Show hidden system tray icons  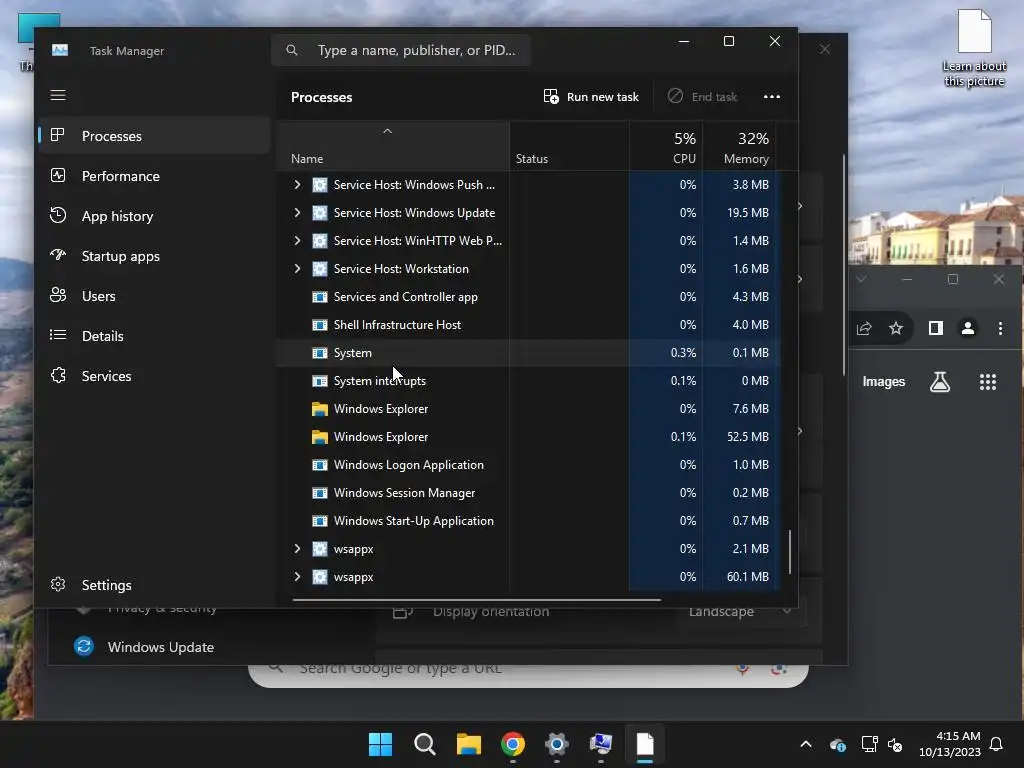click(806, 744)
